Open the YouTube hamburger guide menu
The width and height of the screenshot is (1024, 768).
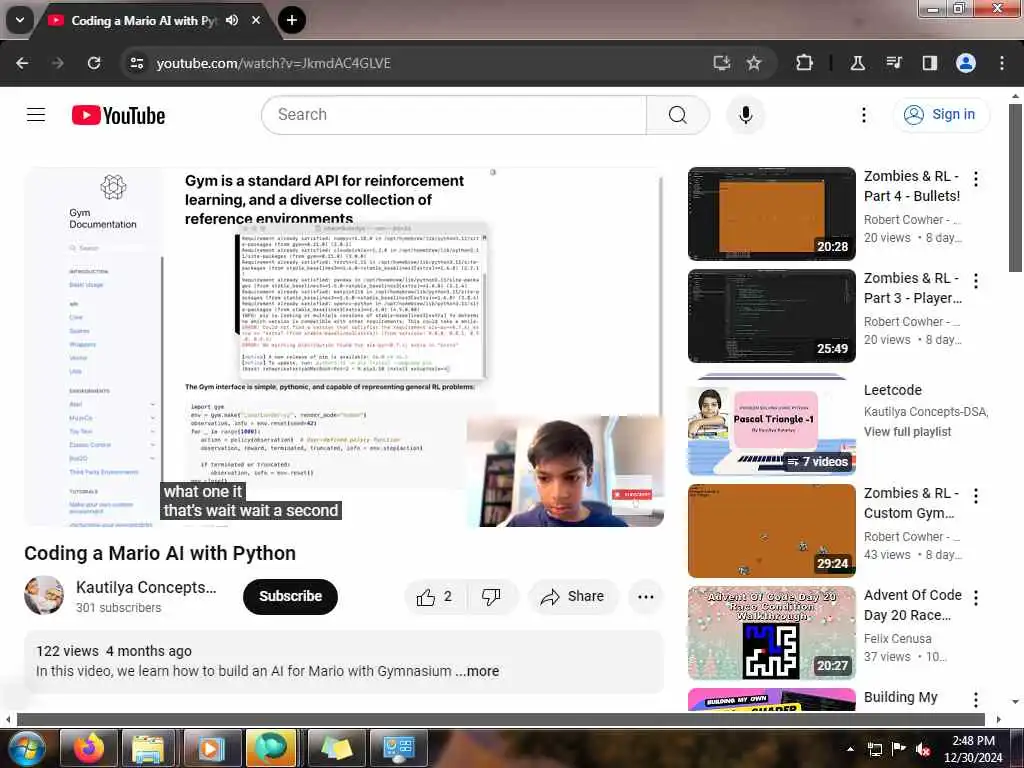point(36,115)
